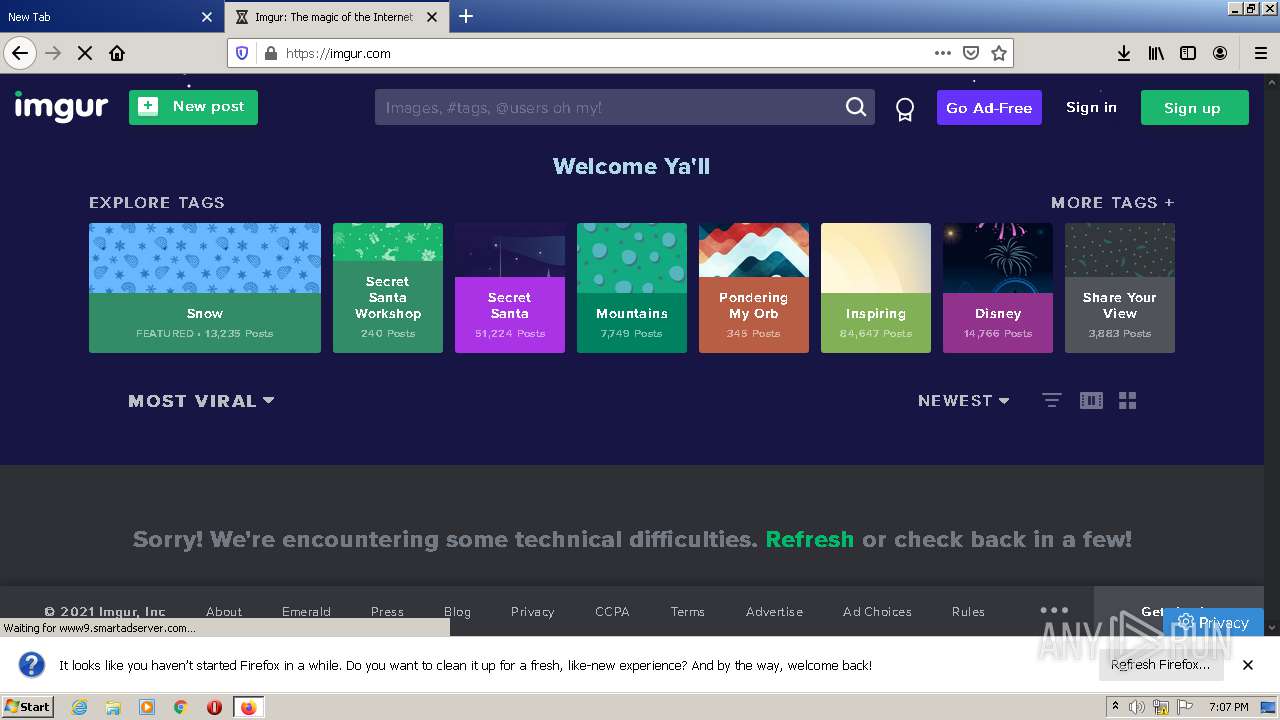
Task: Open the Rules footer link
Action: [968, 611]
